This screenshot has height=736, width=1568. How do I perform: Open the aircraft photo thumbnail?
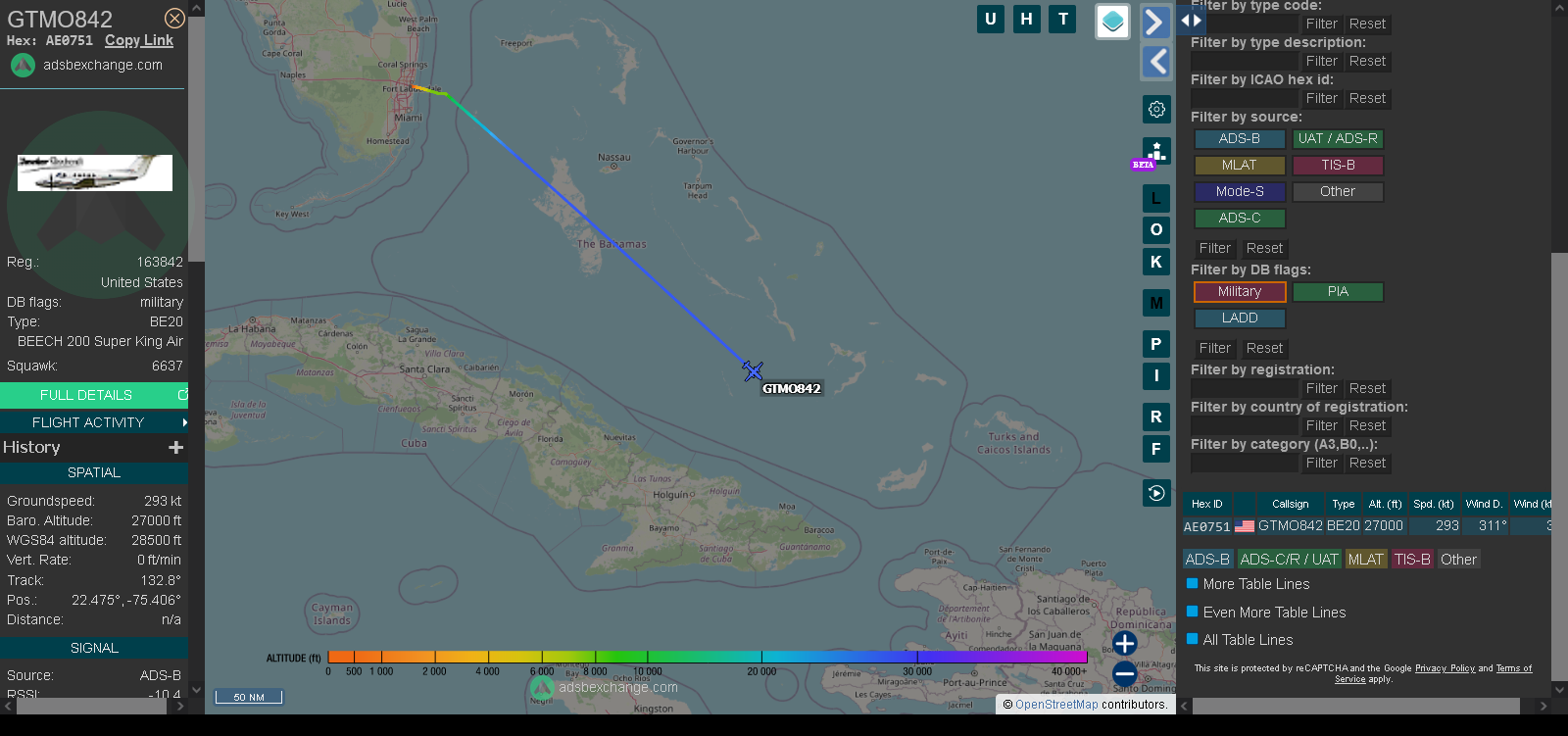(x=95, y=172)
